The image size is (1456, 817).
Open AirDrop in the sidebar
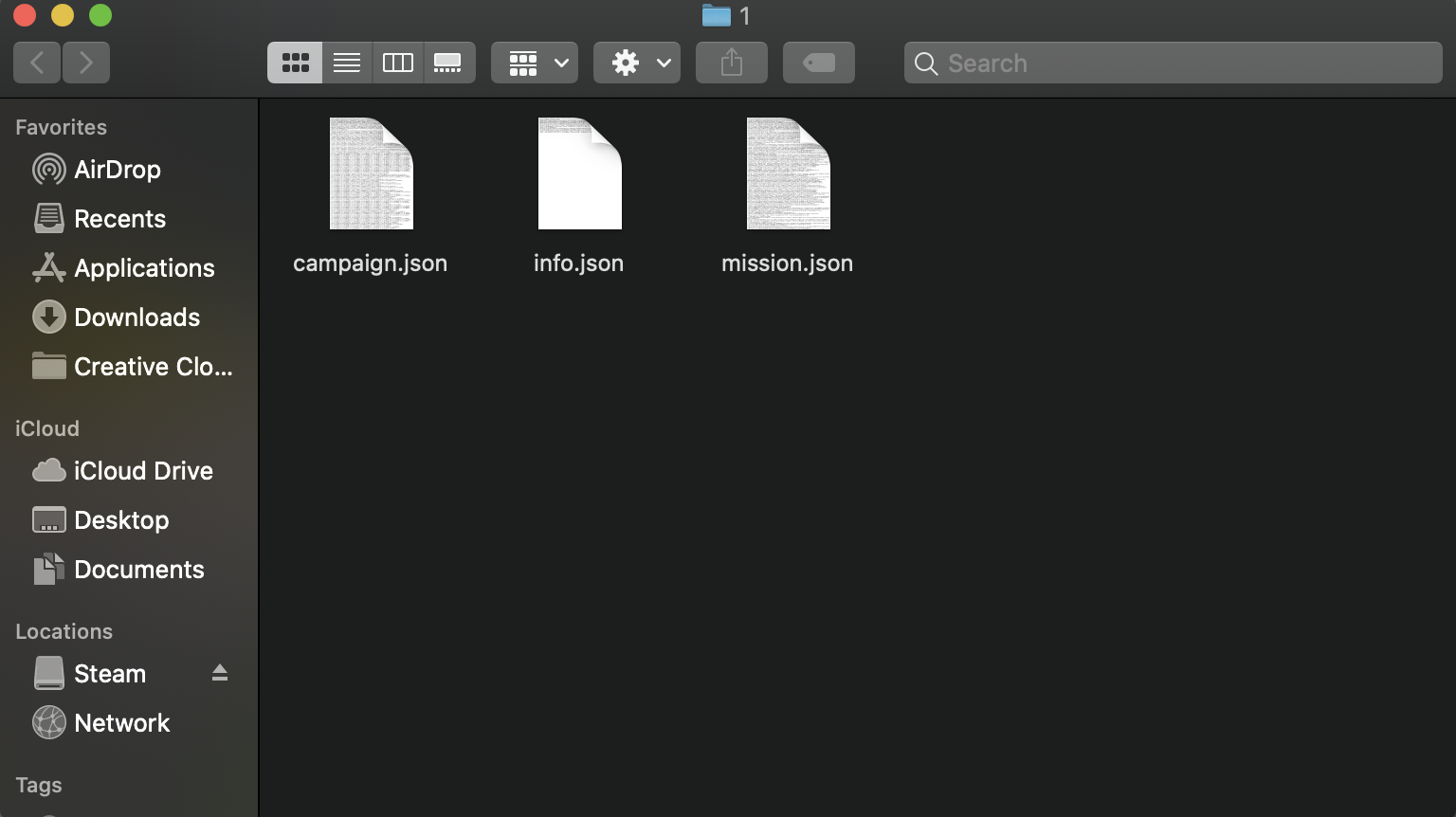117,170
